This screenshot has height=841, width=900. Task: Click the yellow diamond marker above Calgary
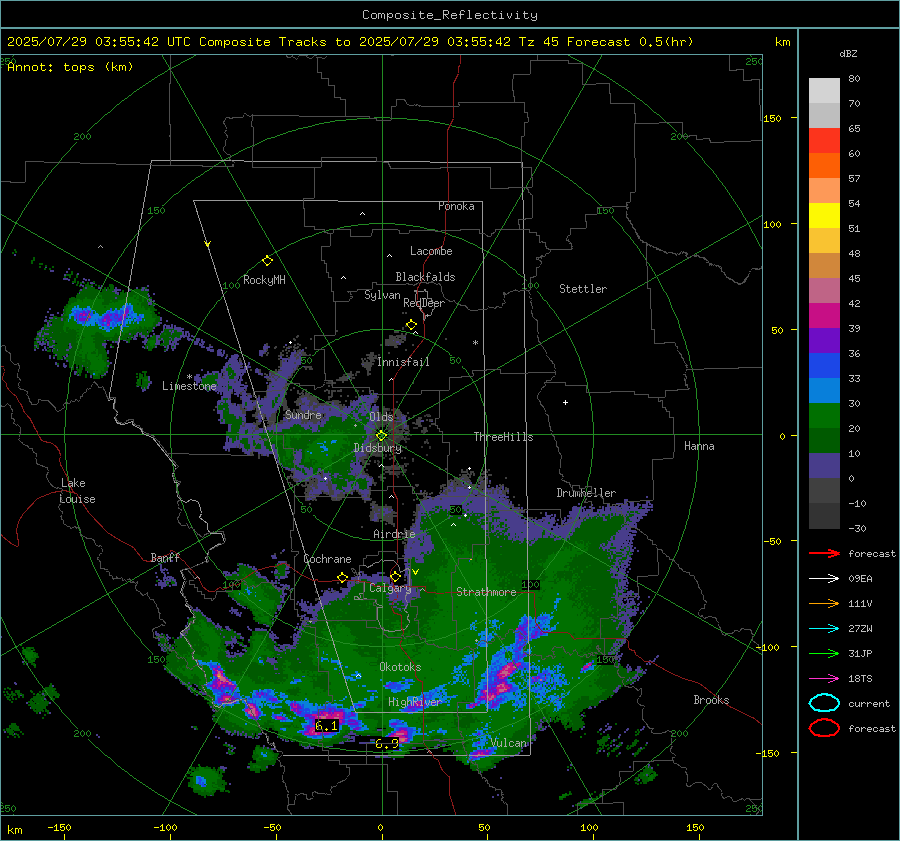click(x=395, y=576)
